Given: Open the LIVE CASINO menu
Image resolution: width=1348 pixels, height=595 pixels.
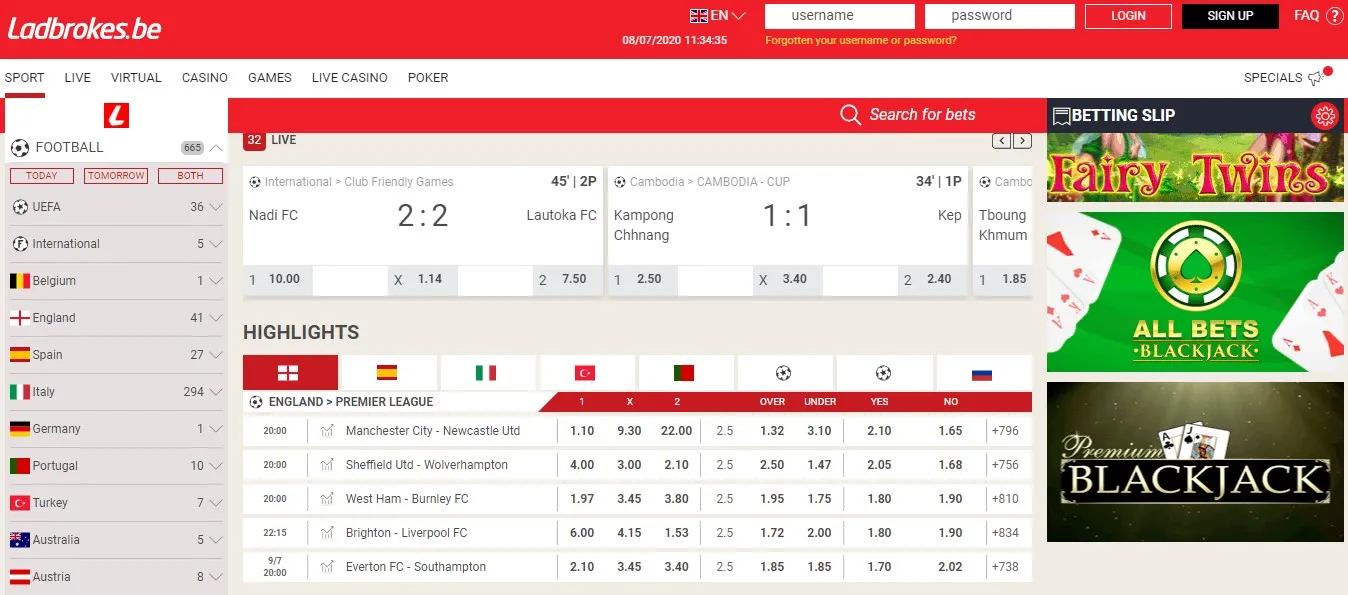Looking at the screenshot, I should click(349, 78).
